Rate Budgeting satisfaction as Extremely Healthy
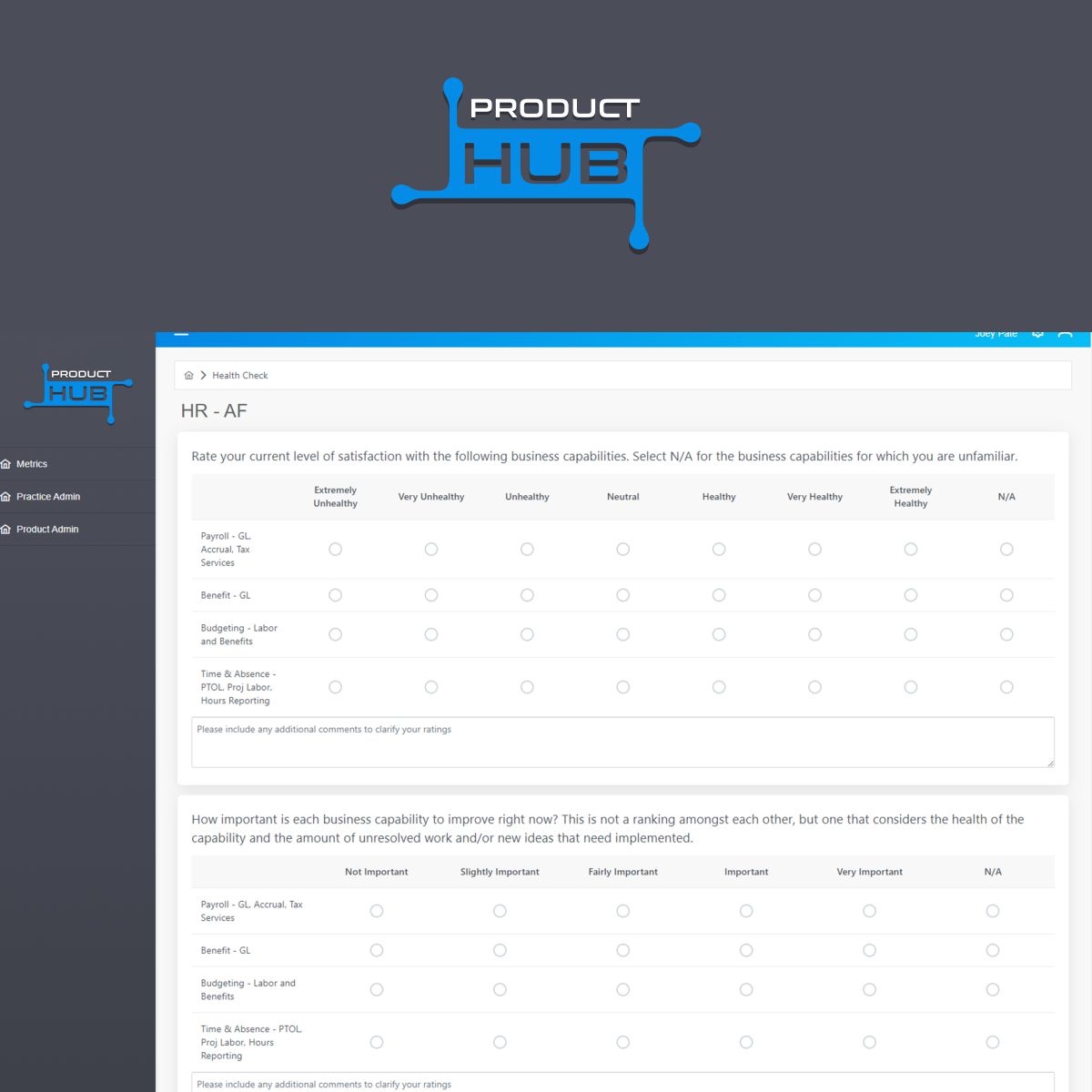 [911, 634]
